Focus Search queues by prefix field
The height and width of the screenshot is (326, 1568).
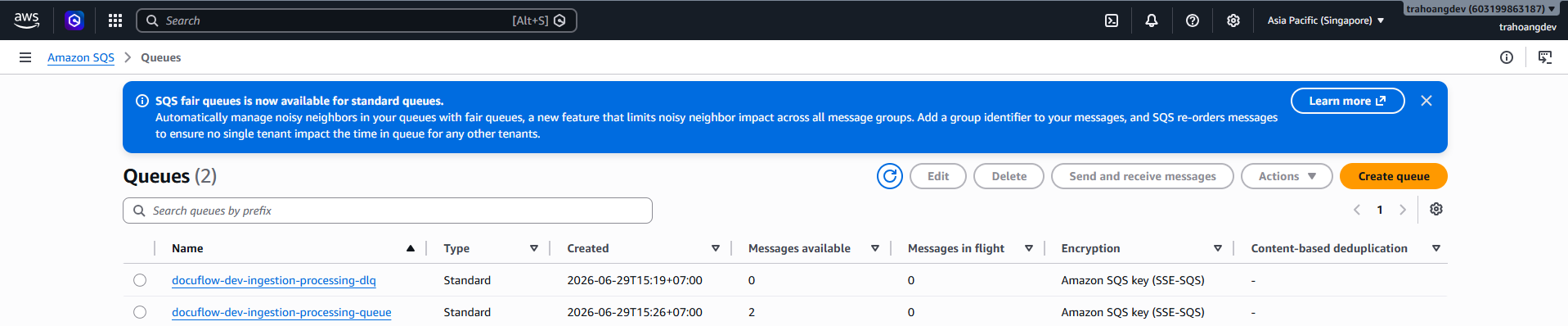point(388,211)
